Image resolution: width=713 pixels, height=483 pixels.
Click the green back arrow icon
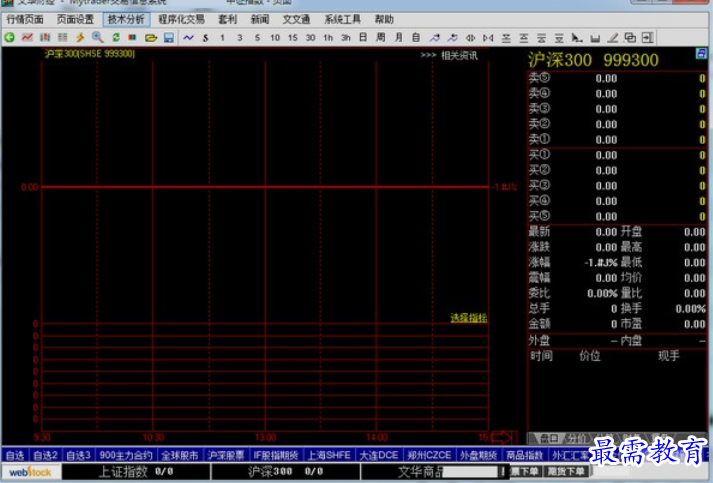tap(10, 38)
